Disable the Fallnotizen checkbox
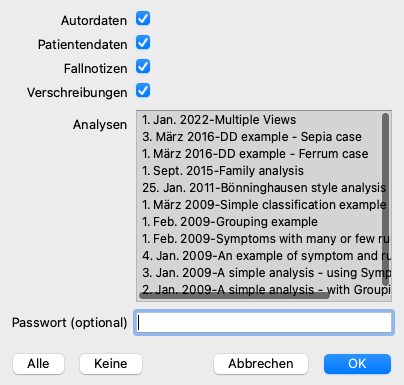The image size is (404, 385). (x=143, y=67)
